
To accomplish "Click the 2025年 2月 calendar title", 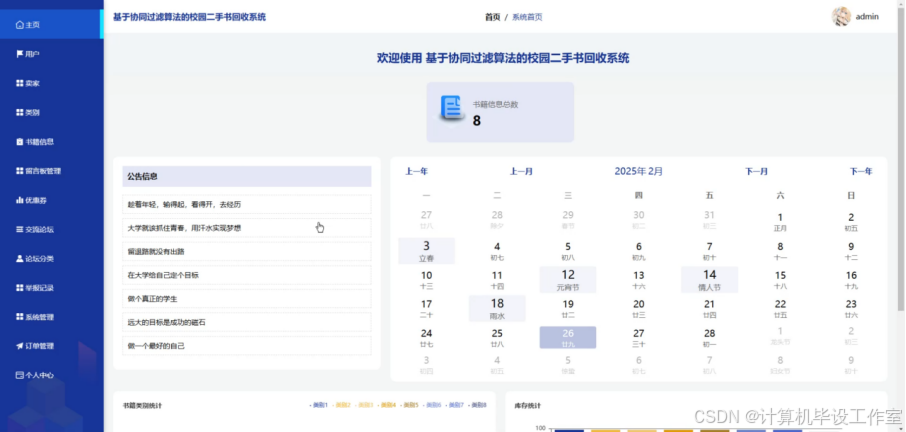I will click(638, 172).
